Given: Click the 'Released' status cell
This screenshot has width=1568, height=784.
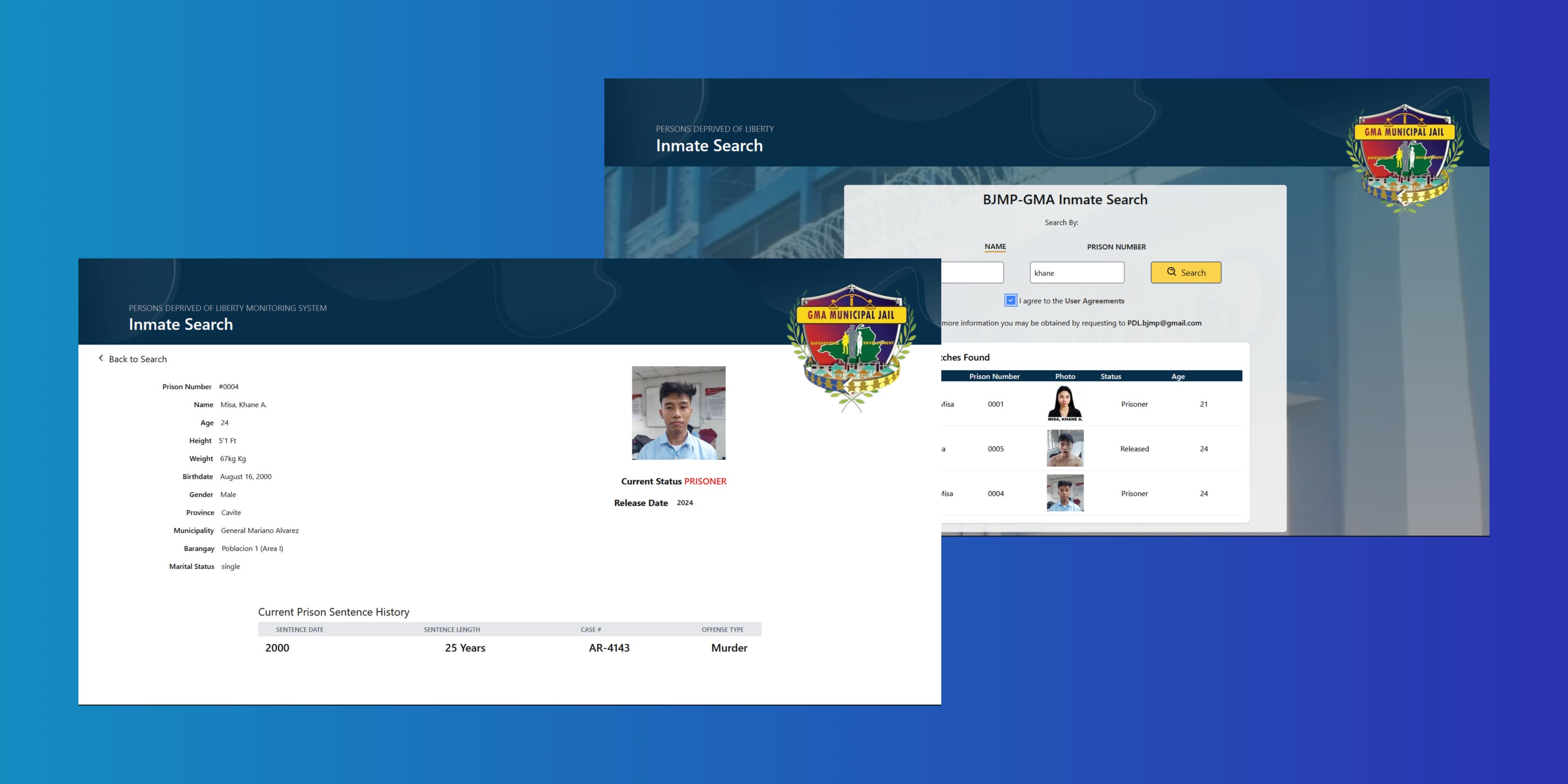Looking at the screenshot, I should 1135,449.
